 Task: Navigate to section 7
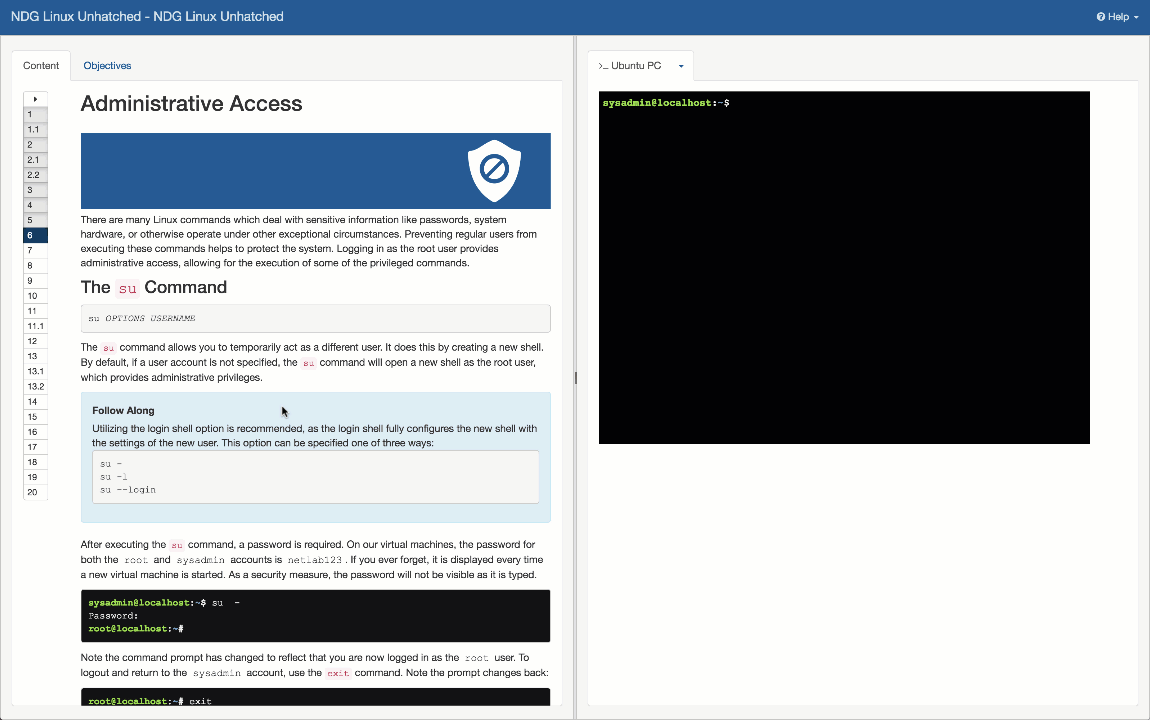[35, 251]
